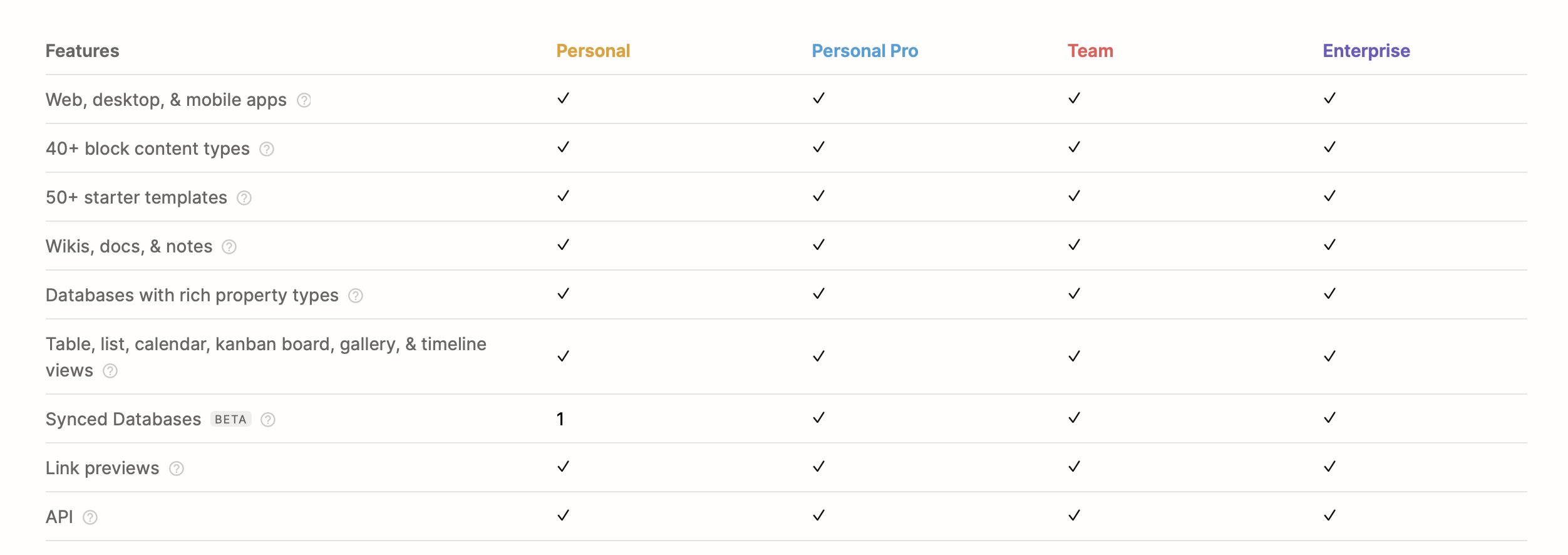The height and width of the screenshot is (555, 1568).
Task: Show help tooltip for Link previews
Action: click(177, 469)
